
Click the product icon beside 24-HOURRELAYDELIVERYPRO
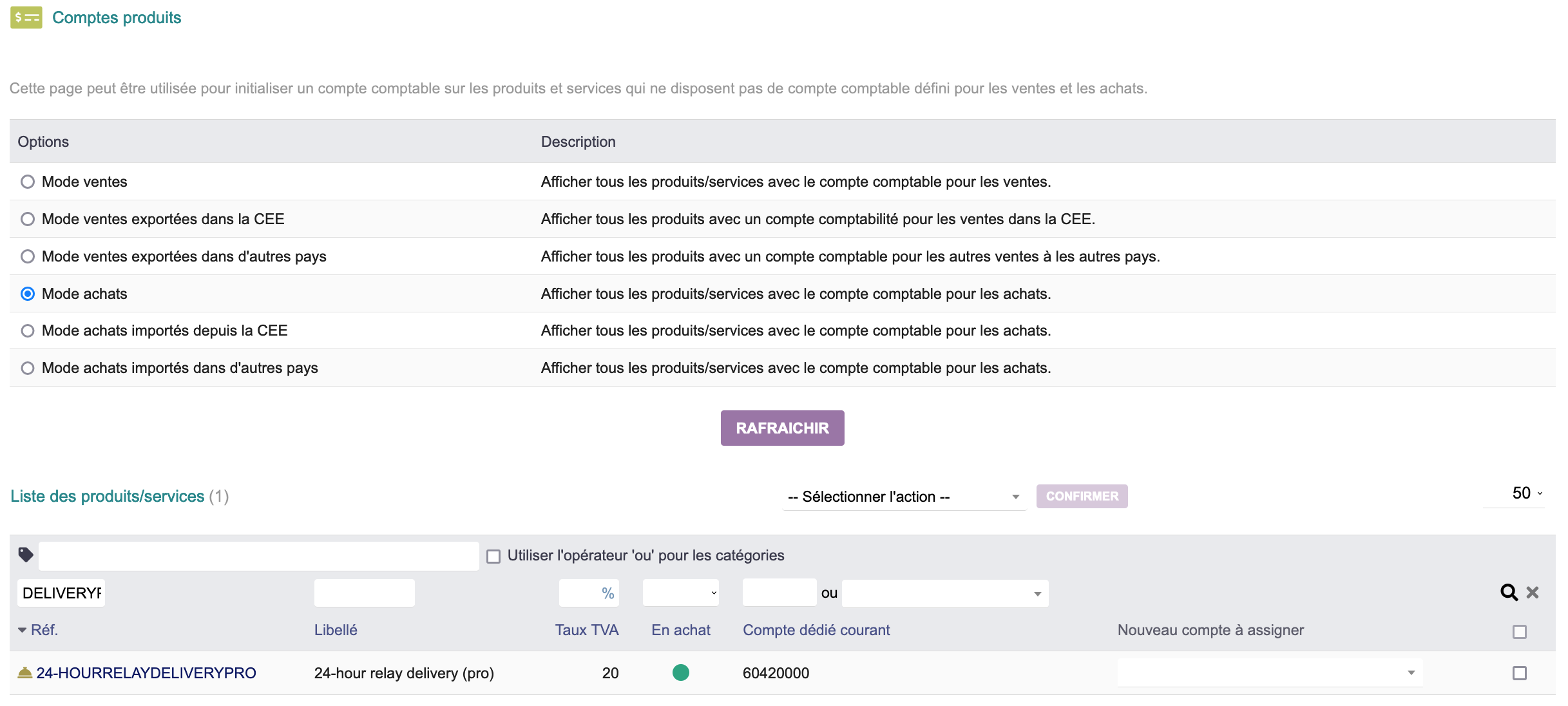click(x=26, y=672)
